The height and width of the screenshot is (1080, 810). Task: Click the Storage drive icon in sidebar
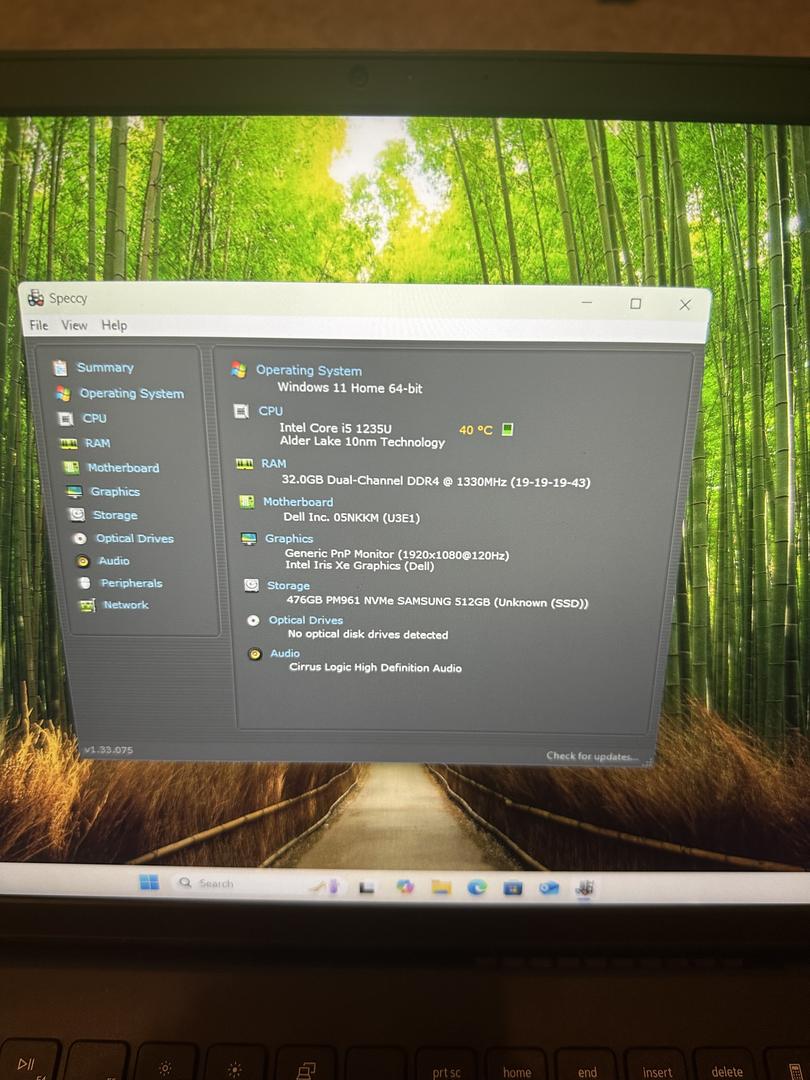coord(77,515)
